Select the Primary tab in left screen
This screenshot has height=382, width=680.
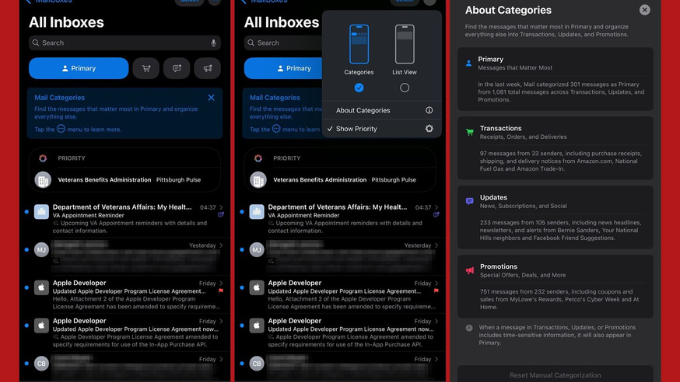(78, 68)
